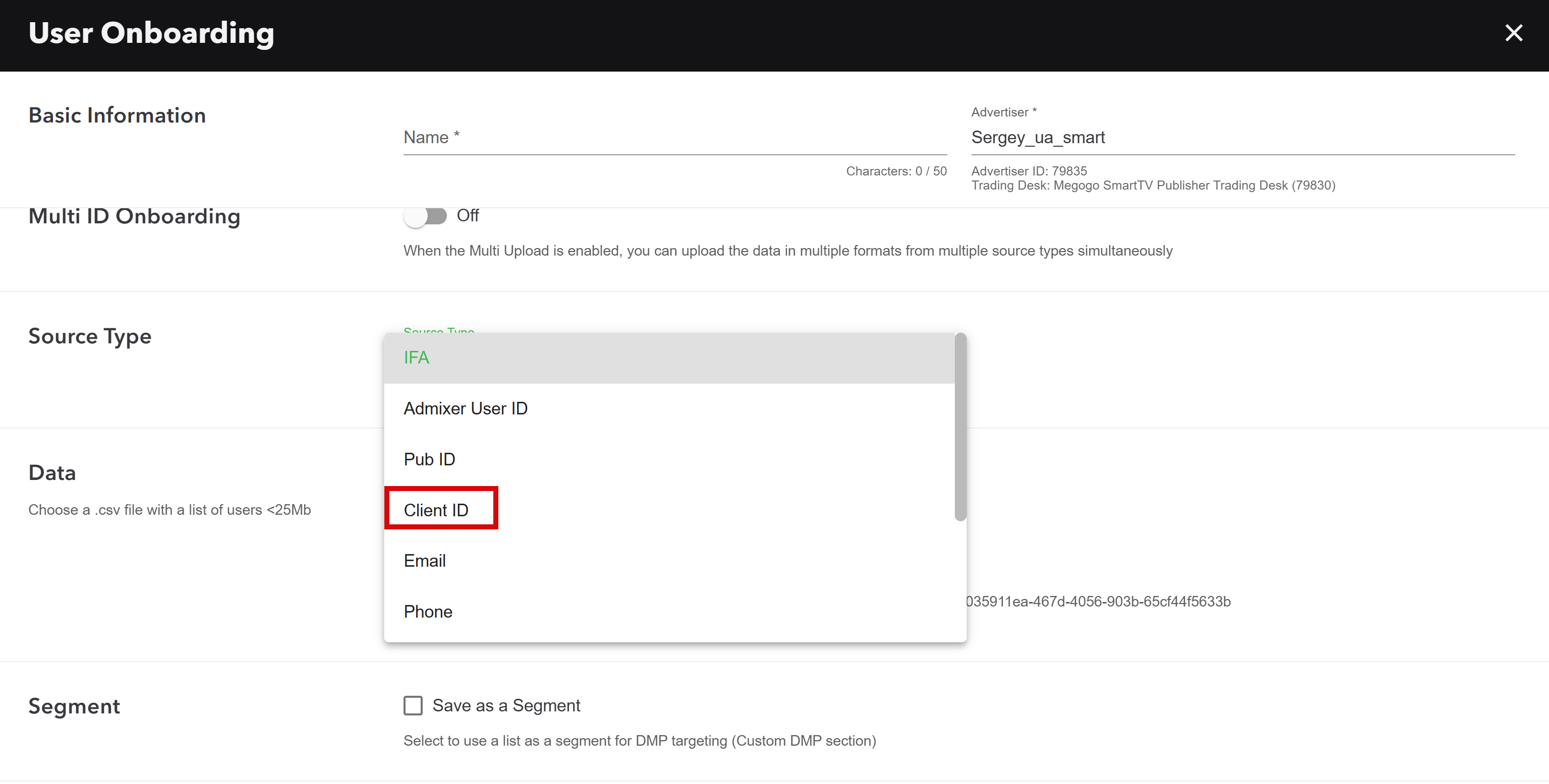Toggle the Multi ID Onboarding switch
The image size is (1549, 784).
425,216
